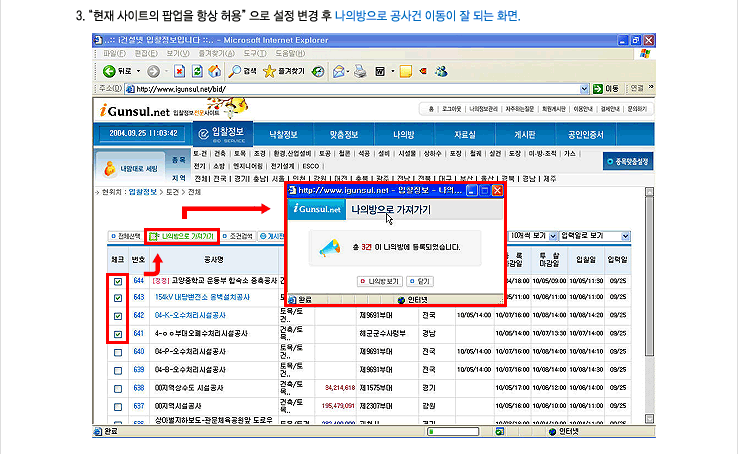This screenshot has height=454, width=738.
Task: Open the 154kV 내당변전소 project link
Action: point(202,297)
